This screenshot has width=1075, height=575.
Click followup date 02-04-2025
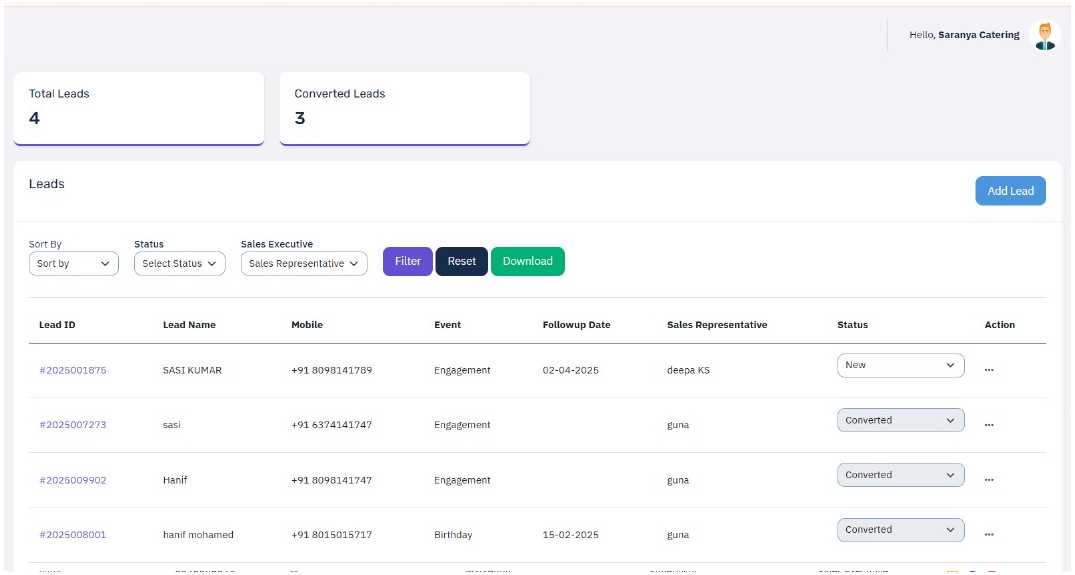coord(570,370)
